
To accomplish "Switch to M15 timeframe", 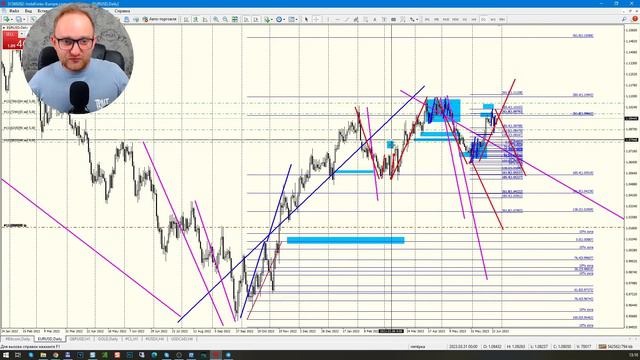I will click(446, 19).
